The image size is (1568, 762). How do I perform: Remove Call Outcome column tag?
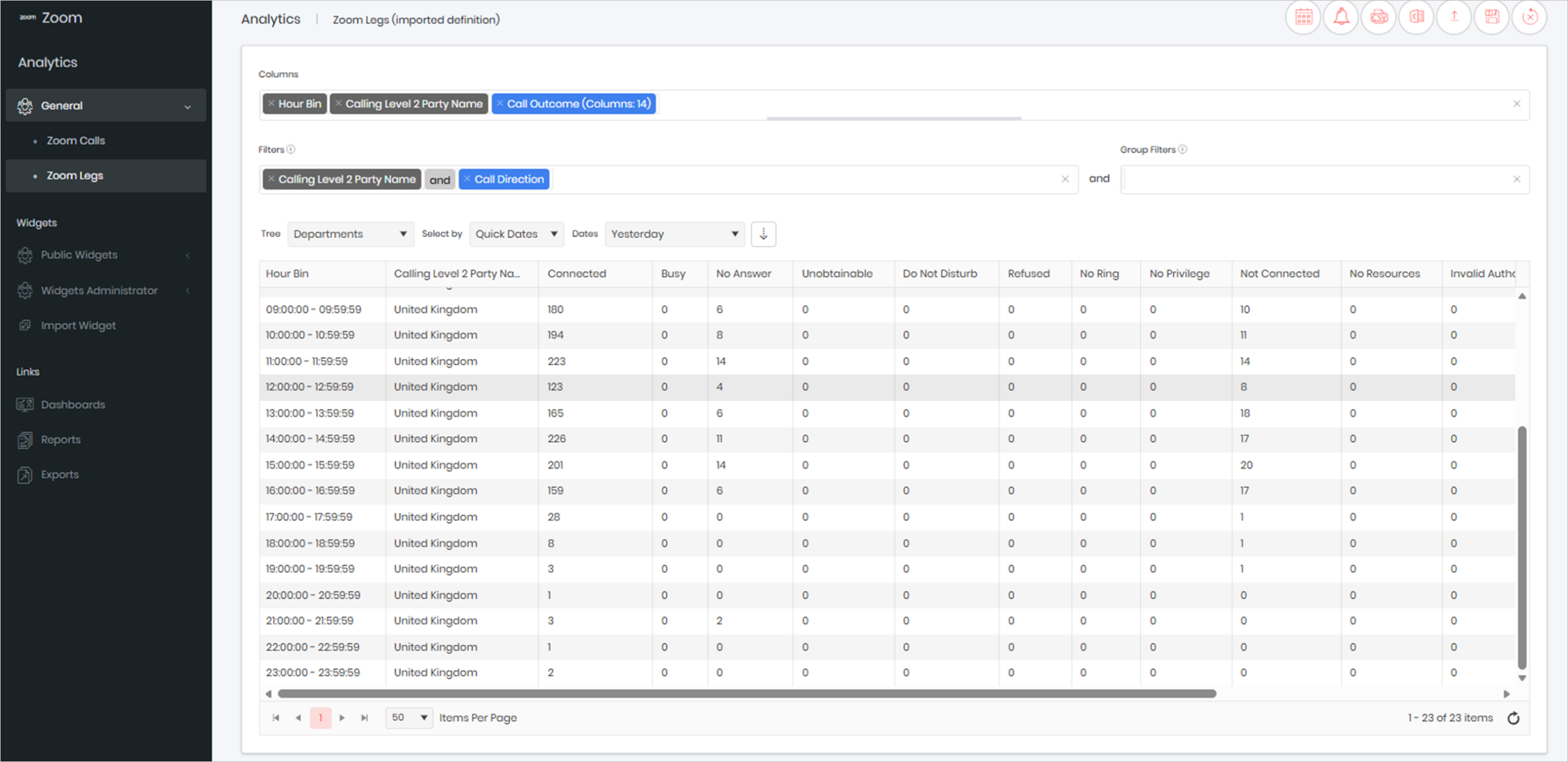pyautogui.click(x=500, y=104)
